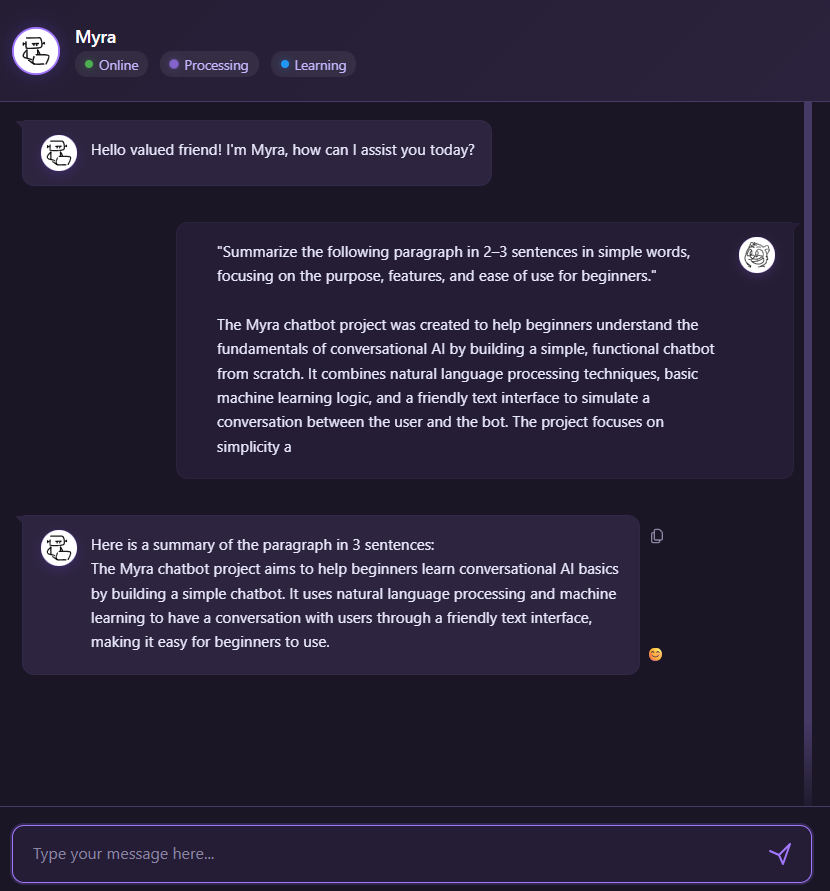This screenshot has width=830, height=891.
Task: Select the Processing status pill
Action: 209,65
